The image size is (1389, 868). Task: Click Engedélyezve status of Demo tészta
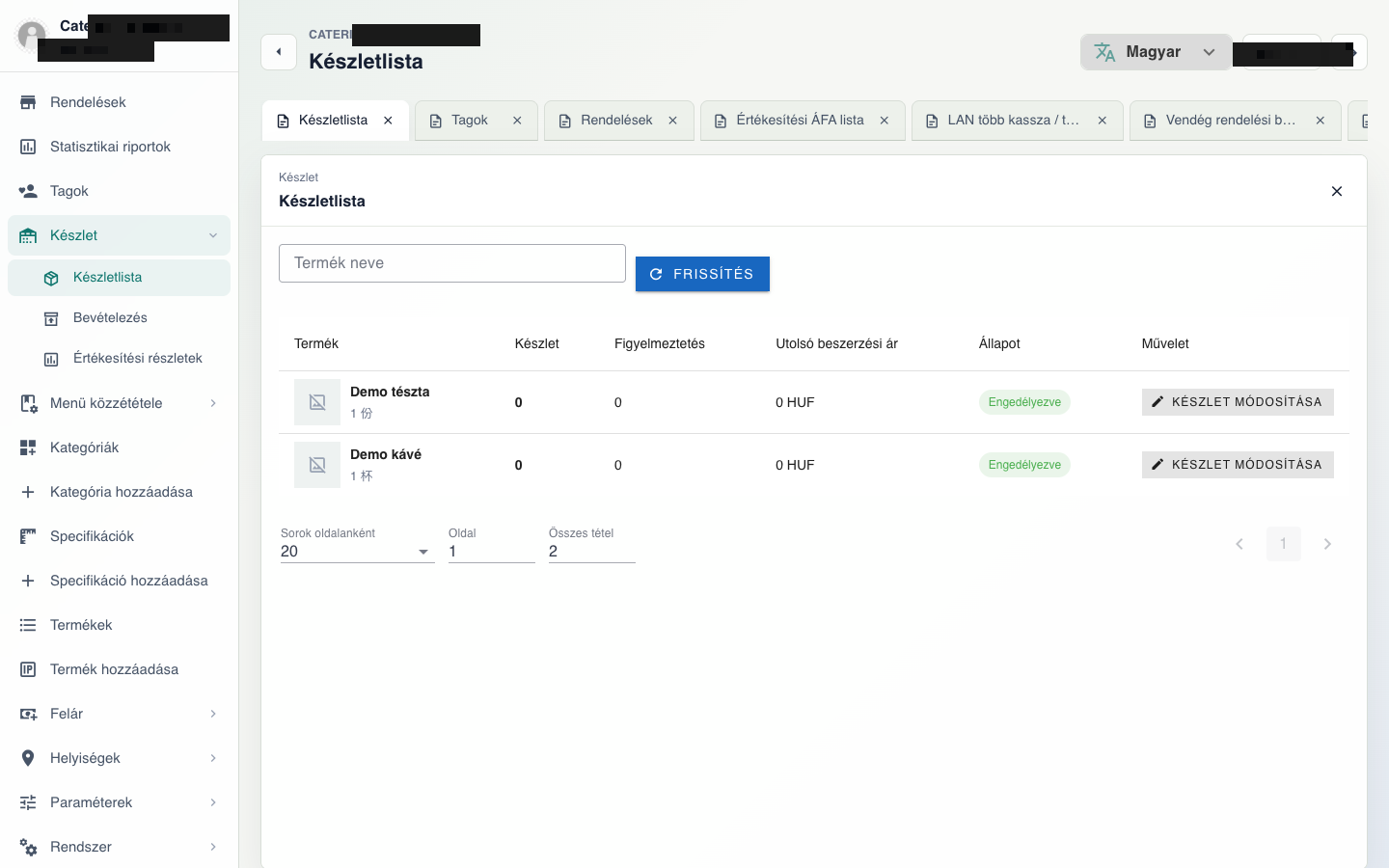[1024, 402]
